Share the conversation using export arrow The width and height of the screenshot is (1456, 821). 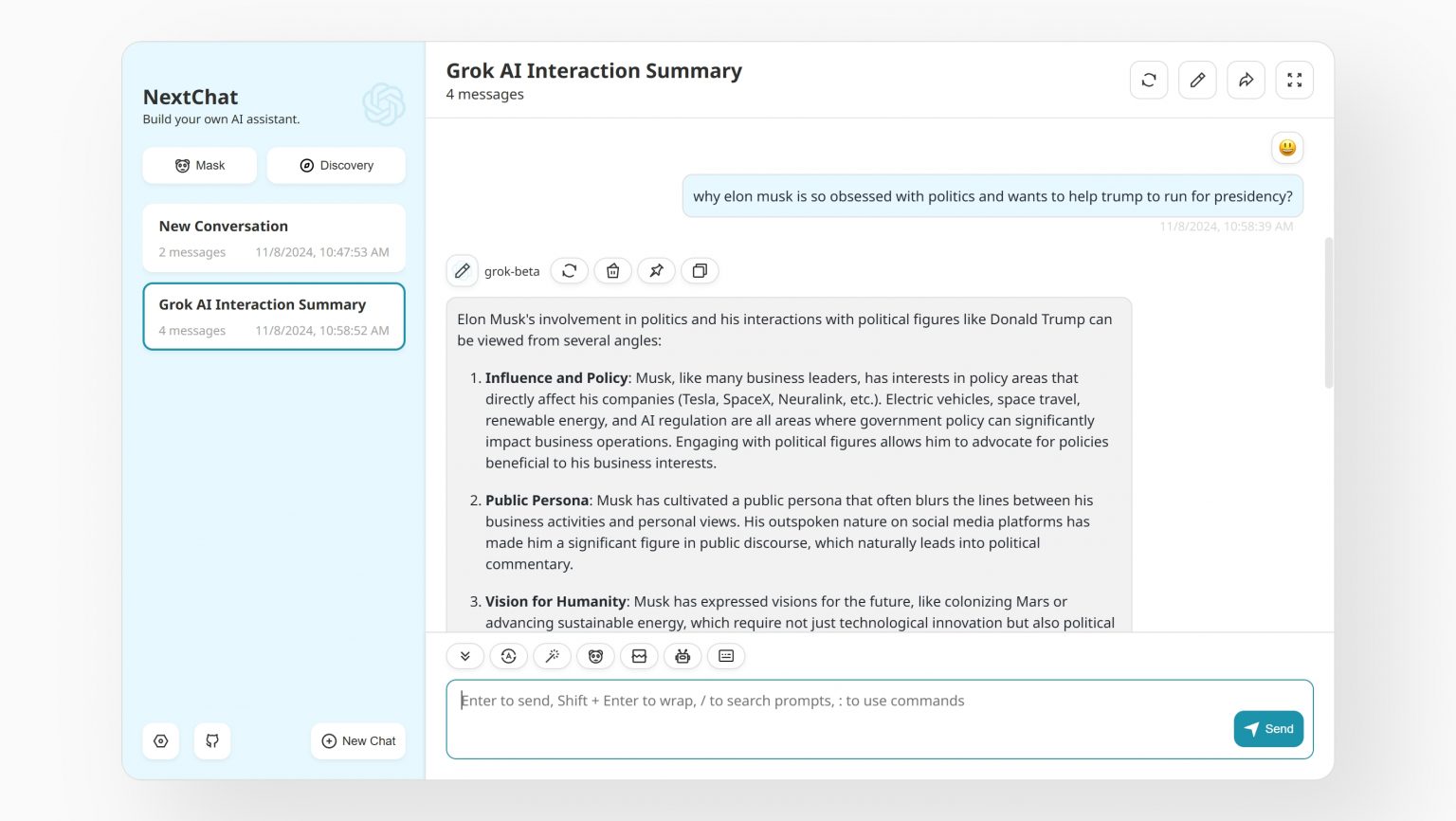(x=1246, y=80)
